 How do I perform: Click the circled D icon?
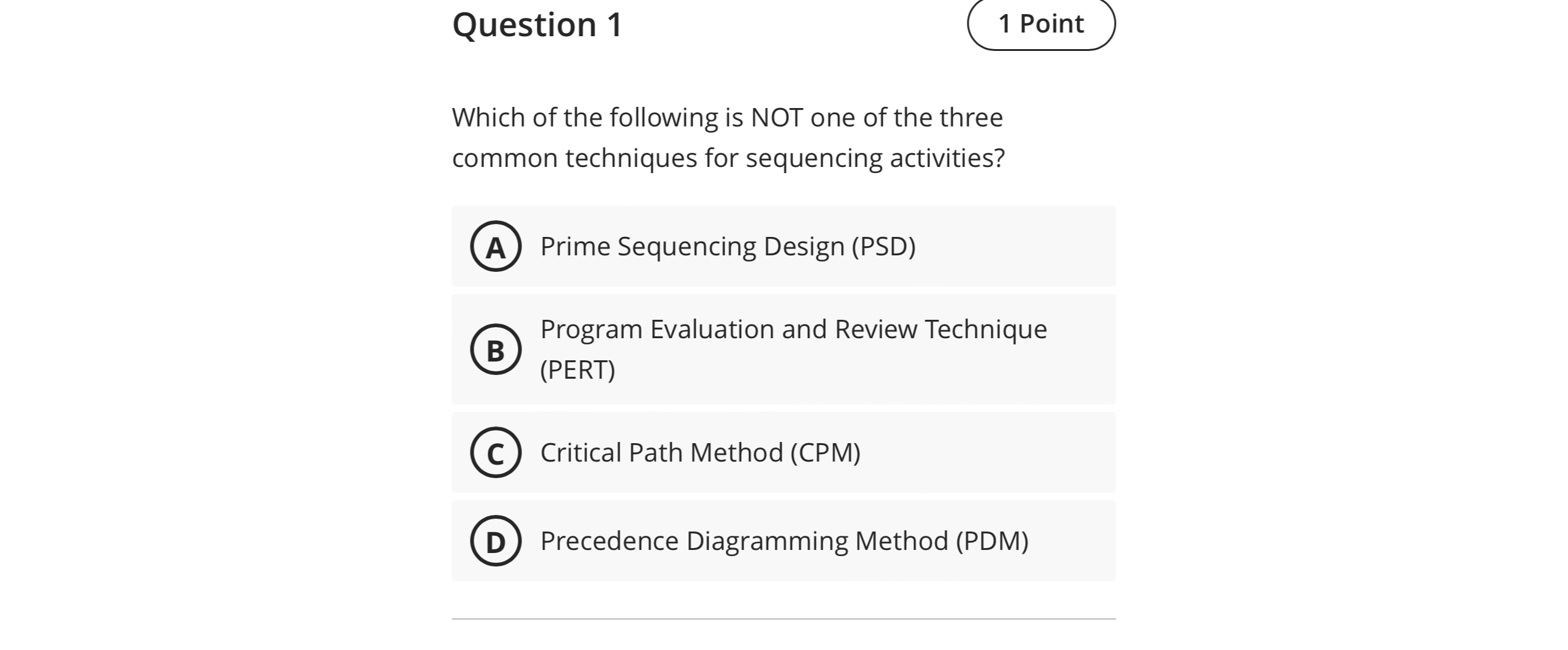point(496,540)
